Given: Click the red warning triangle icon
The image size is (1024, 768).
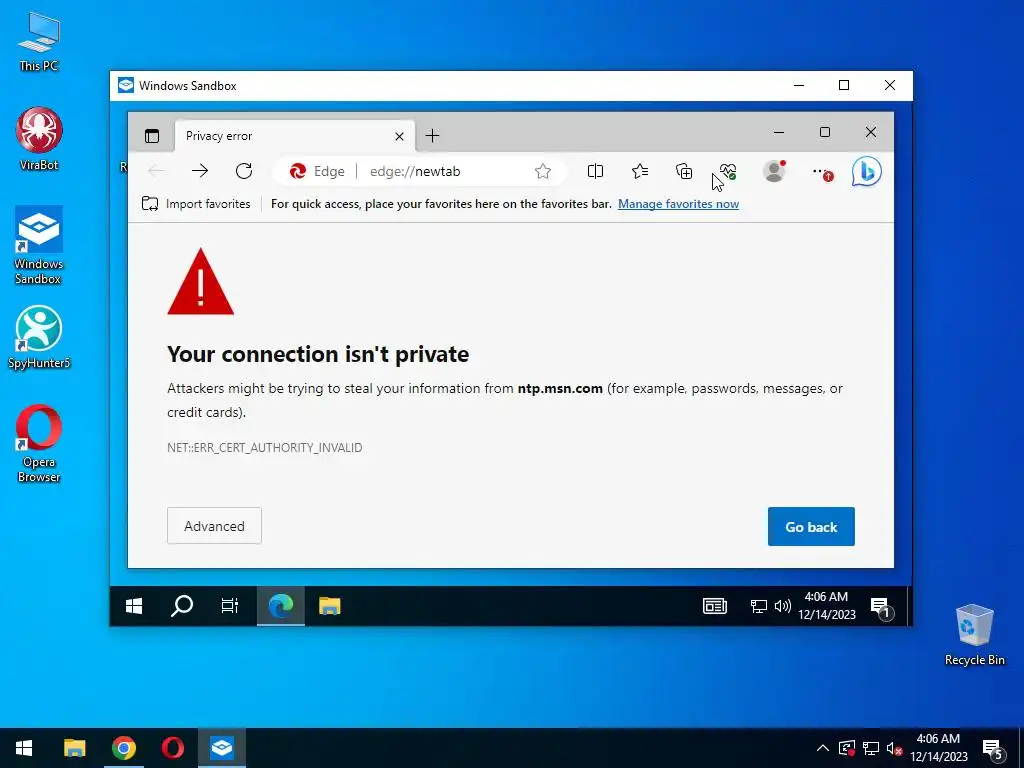Looking at the screenshot, I should click(200, 282).
